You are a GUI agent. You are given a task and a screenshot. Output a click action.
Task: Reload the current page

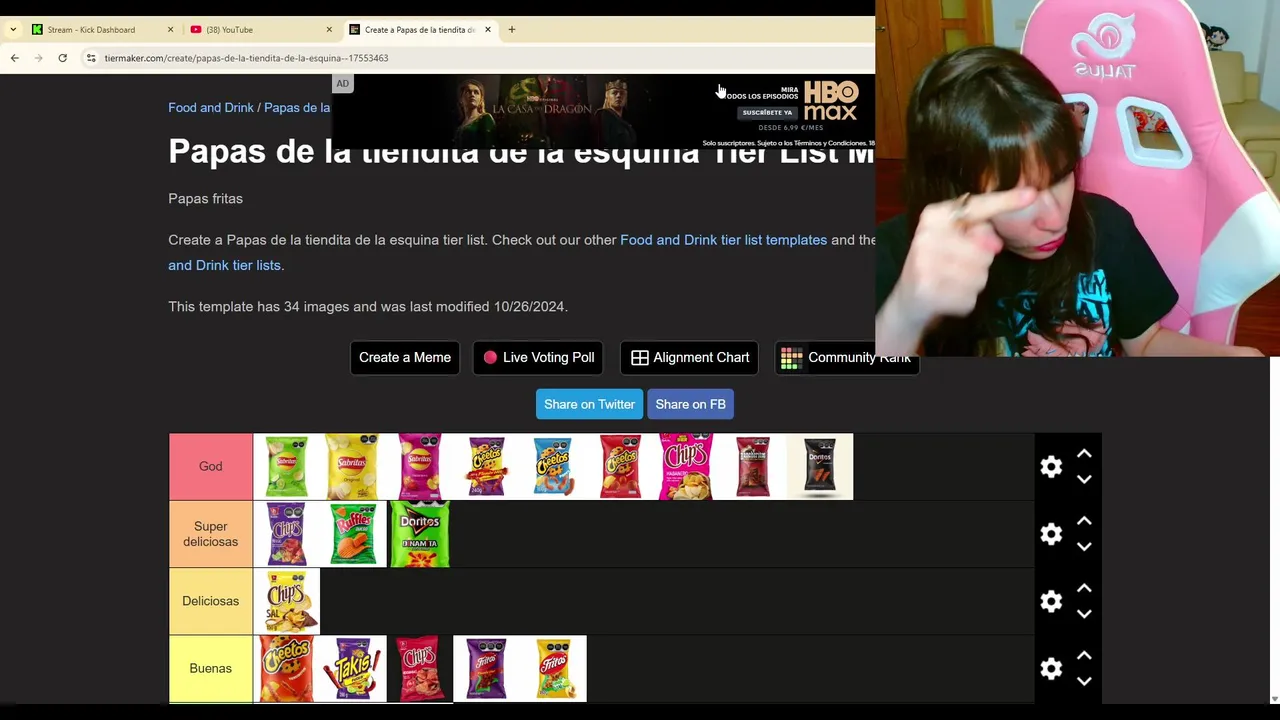tap(62, 58)
